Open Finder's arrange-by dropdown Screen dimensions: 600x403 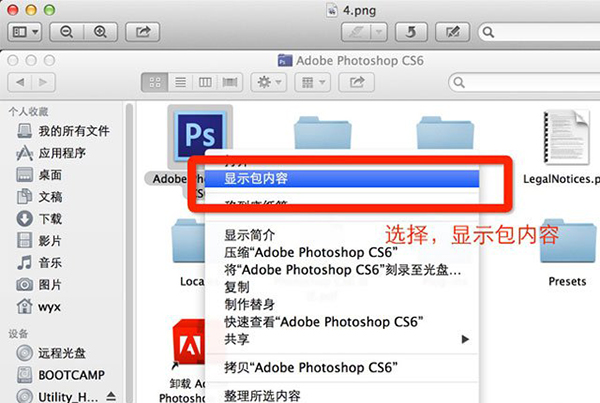[313, 82]
